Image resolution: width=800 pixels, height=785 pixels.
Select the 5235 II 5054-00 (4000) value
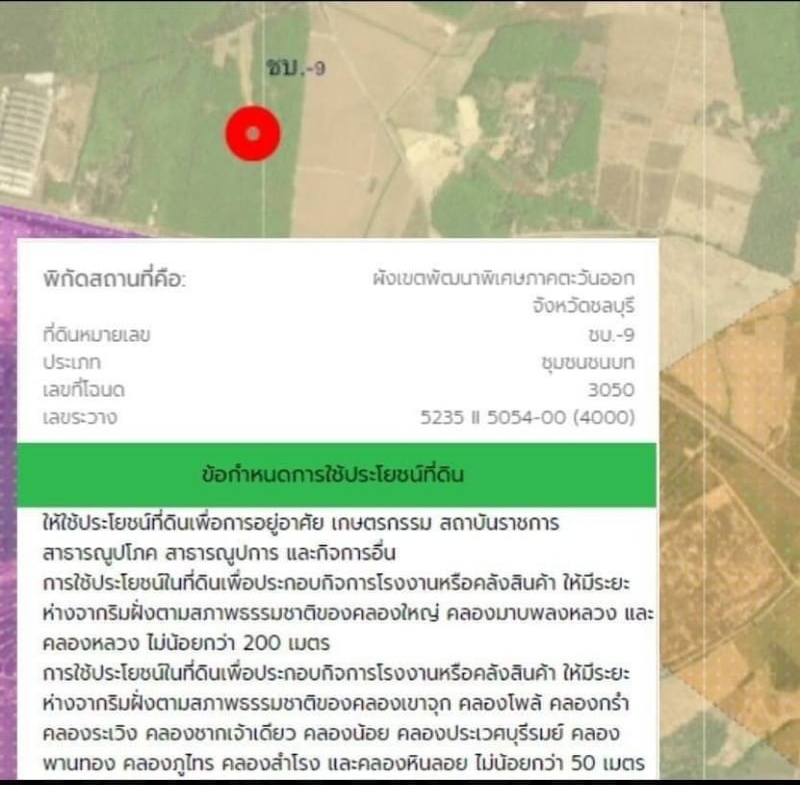click(x=528, y=418)
